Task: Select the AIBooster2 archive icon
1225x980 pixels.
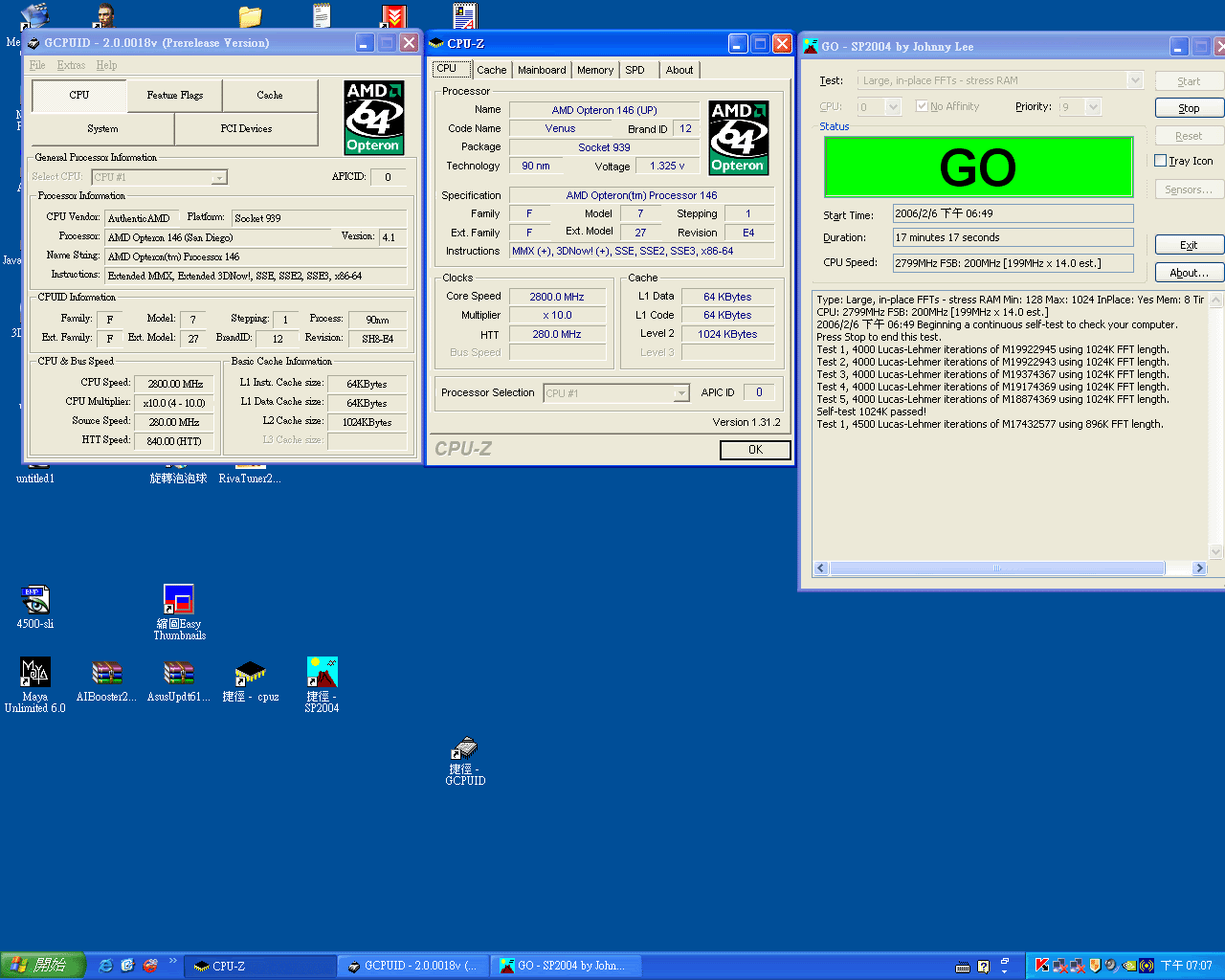Action: pyautogui.click(x=106, y=681)
